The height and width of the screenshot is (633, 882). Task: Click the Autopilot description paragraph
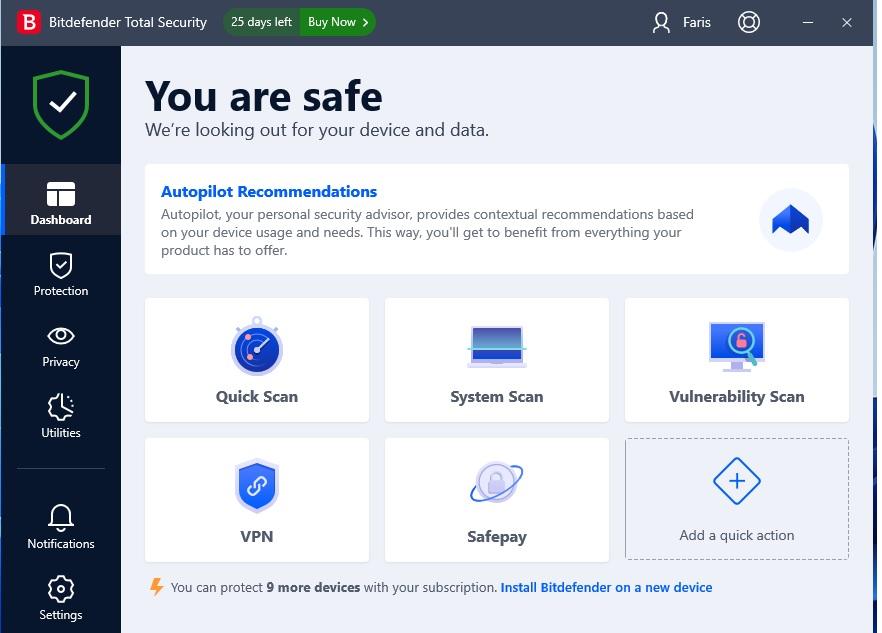pyautogui.click(x=428, y=232)
